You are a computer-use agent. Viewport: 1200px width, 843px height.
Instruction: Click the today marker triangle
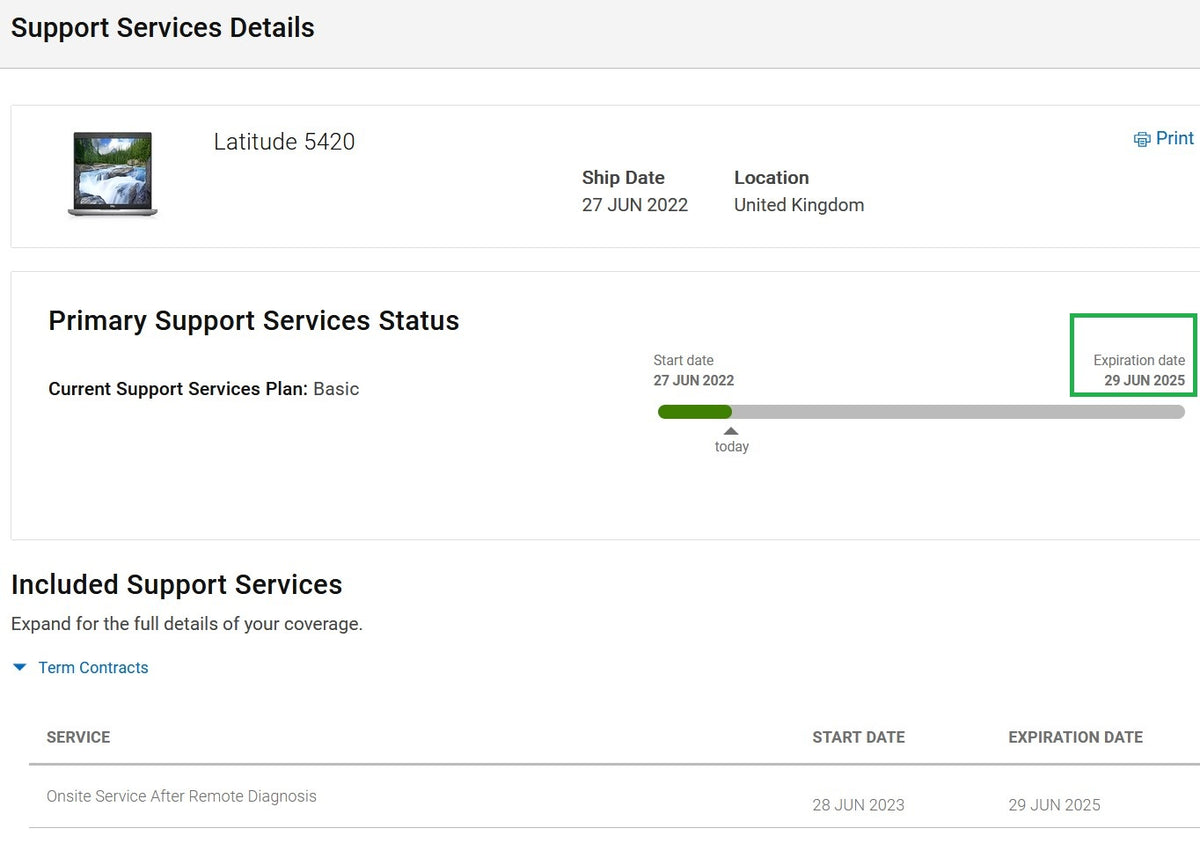click(731, 431)
